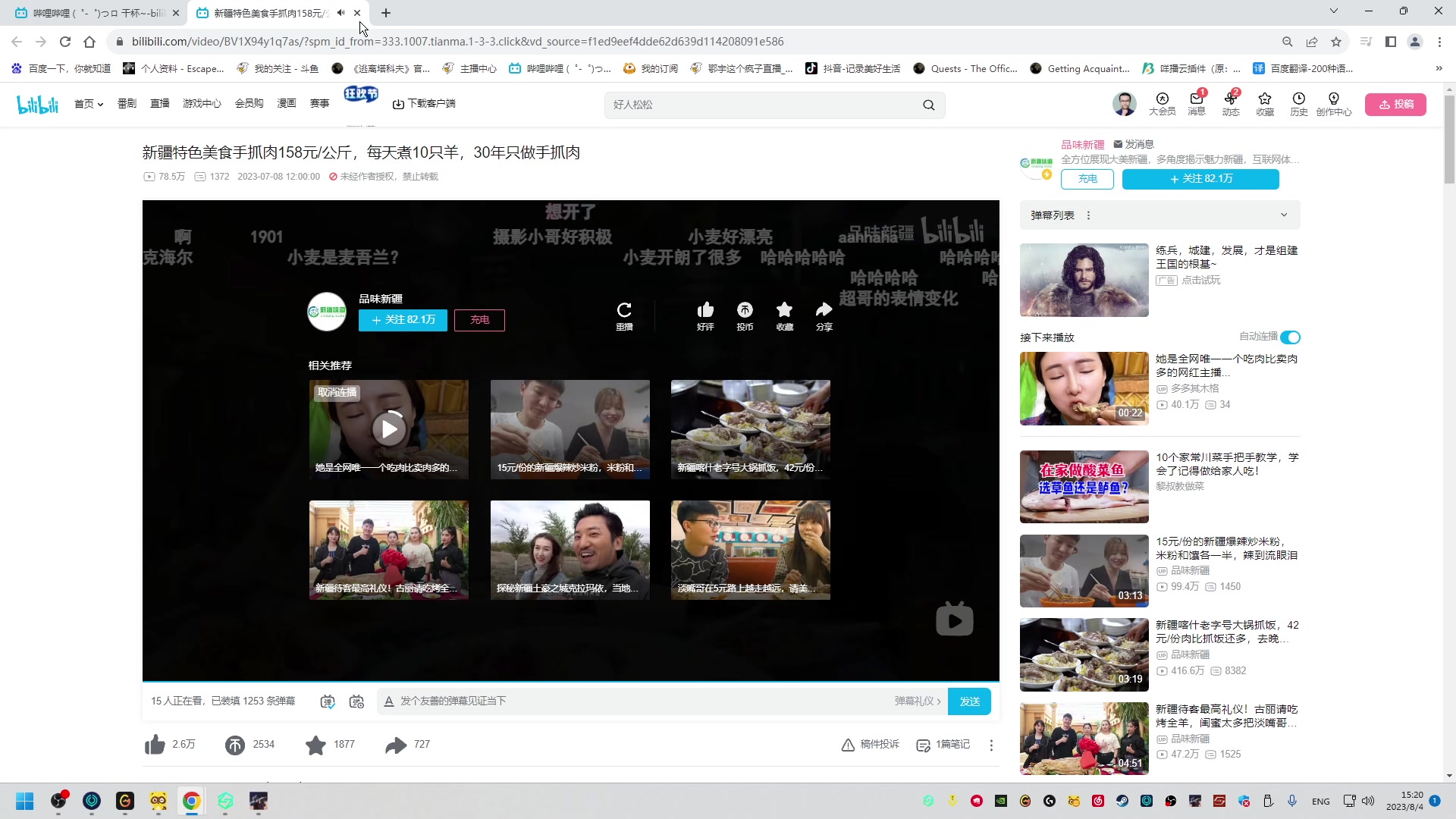Screen dimensions: 1456x819
Task: Click the bilibili logo to go home
Action: pyautogui.click(x=37, y=104)
